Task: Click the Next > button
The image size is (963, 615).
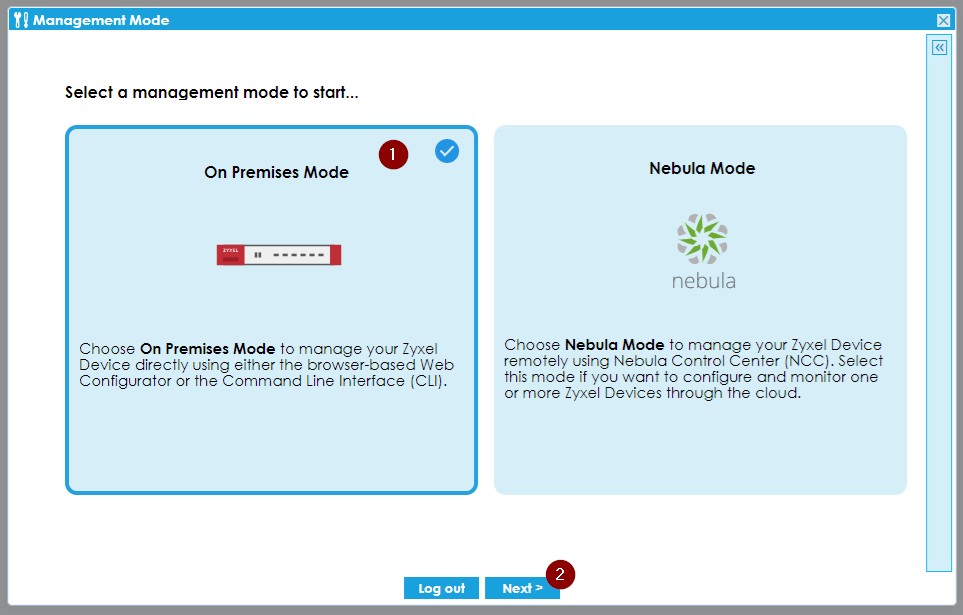Action: [521, 588]
